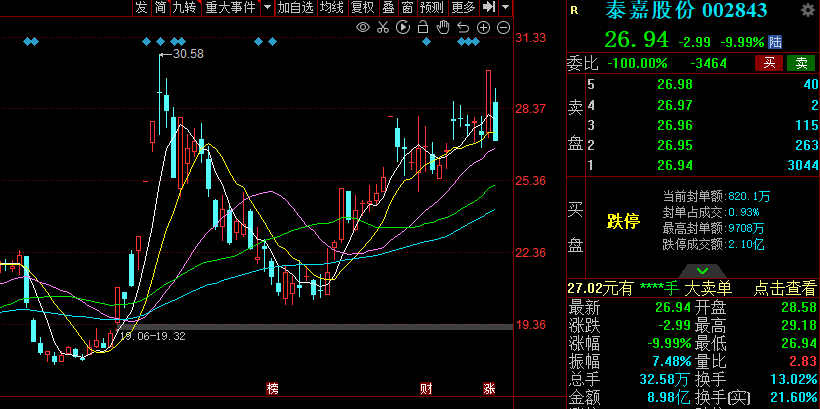820x409 pixels.
Task: Toggle the 复权 price adjustment button
Action: point(362,7)
